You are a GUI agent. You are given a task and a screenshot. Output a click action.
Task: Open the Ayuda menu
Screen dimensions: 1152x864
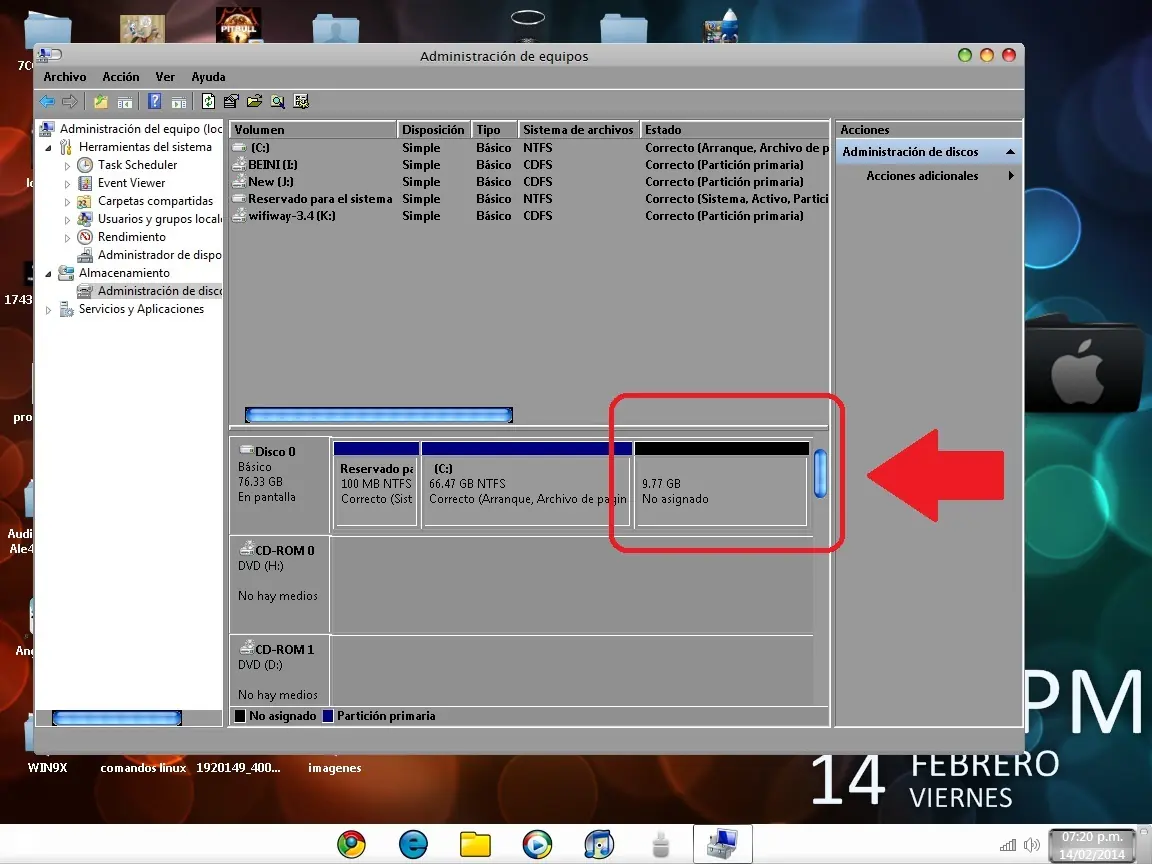click(x=208, y=76)
